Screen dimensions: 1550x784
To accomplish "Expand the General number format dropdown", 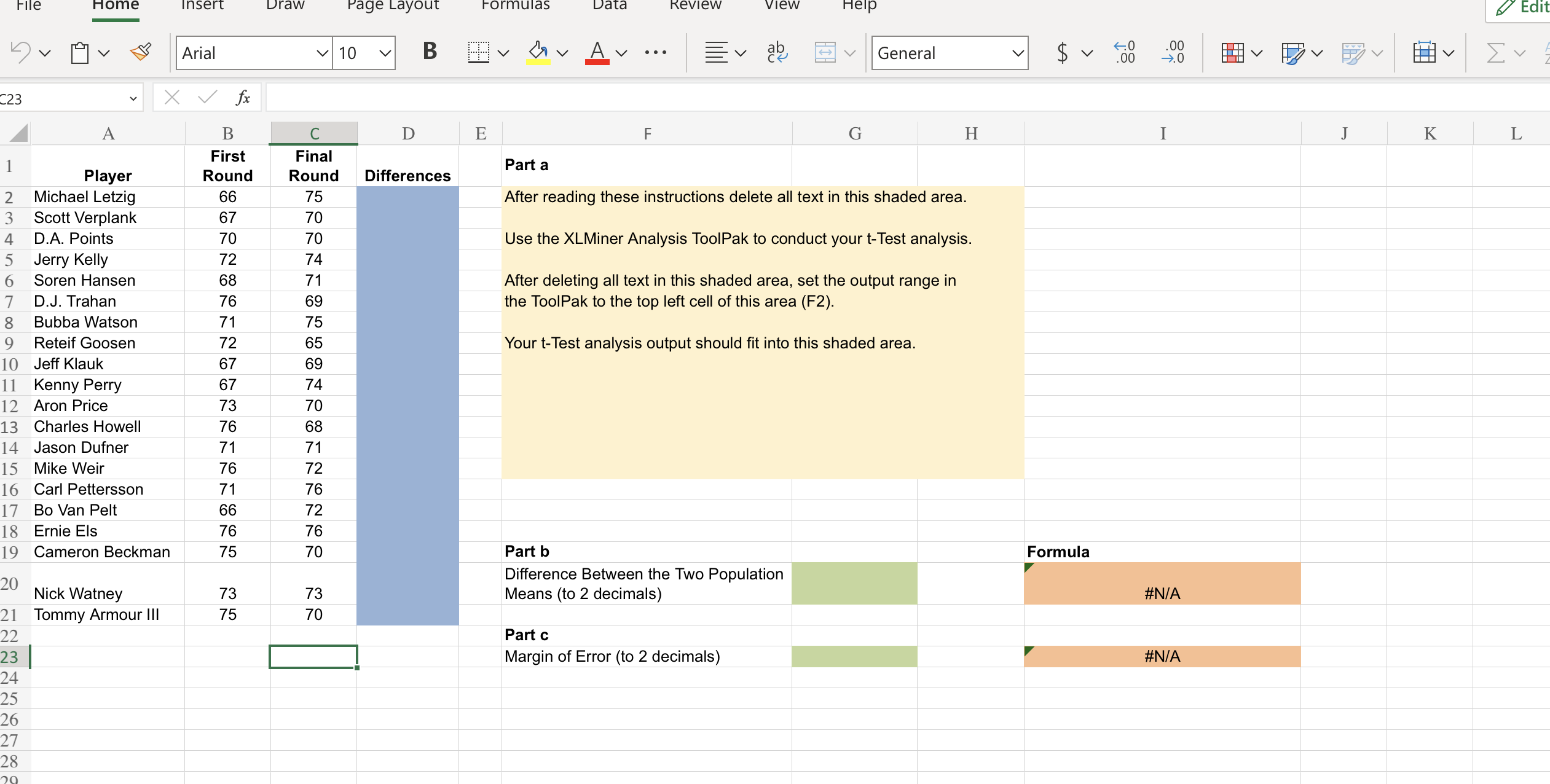I will [x=1017, y=53].
